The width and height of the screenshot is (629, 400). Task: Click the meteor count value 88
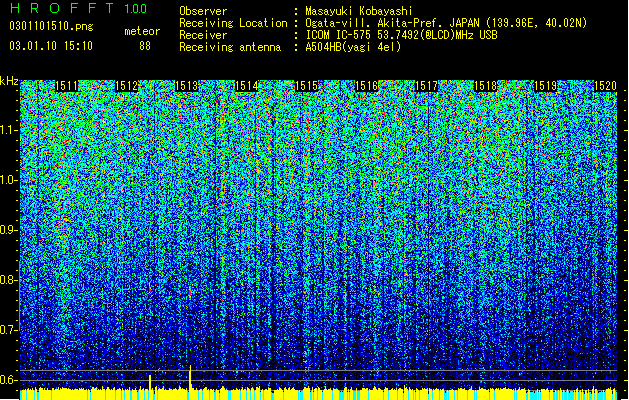145,46
